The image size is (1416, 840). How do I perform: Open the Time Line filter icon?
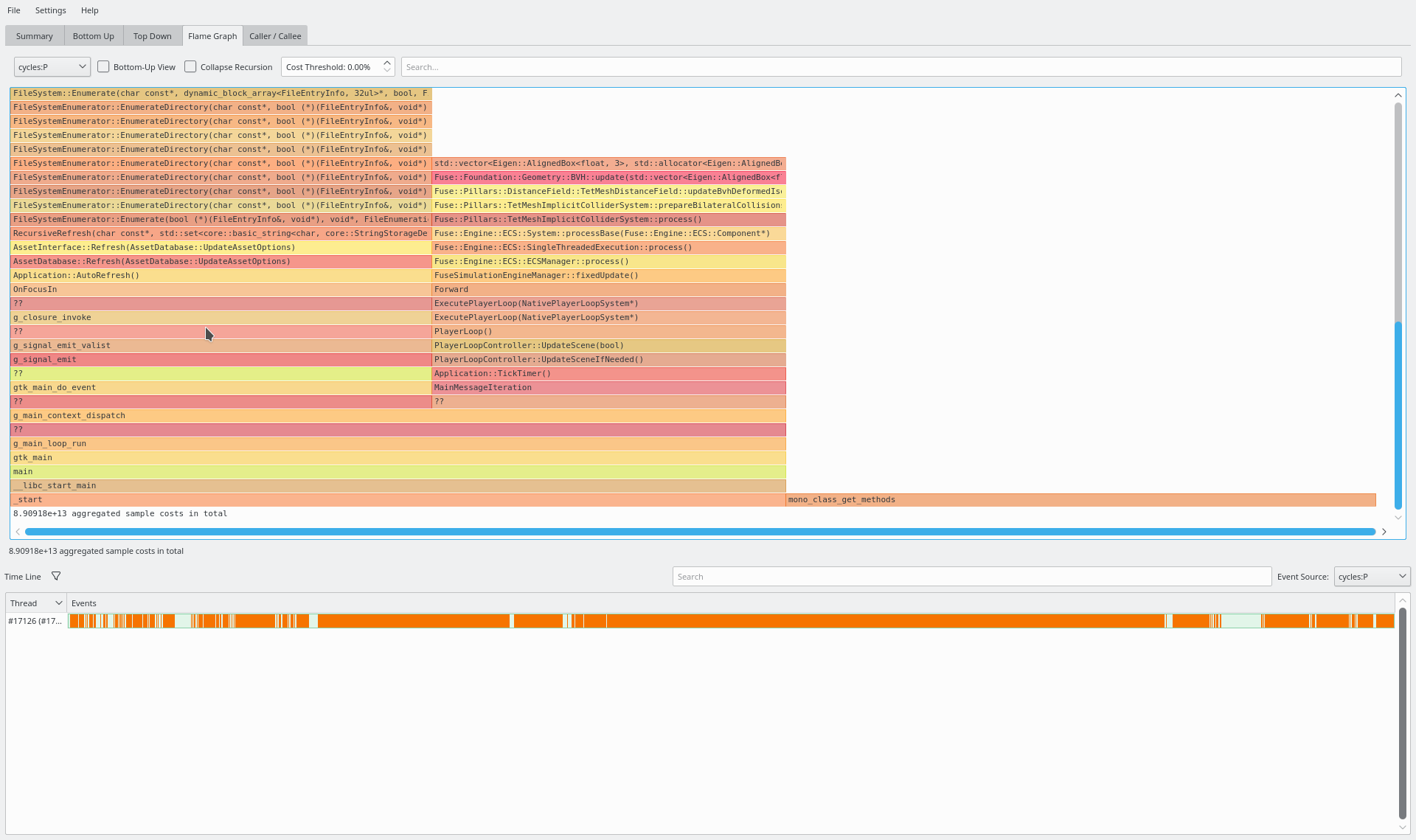(x=56, y=576)
